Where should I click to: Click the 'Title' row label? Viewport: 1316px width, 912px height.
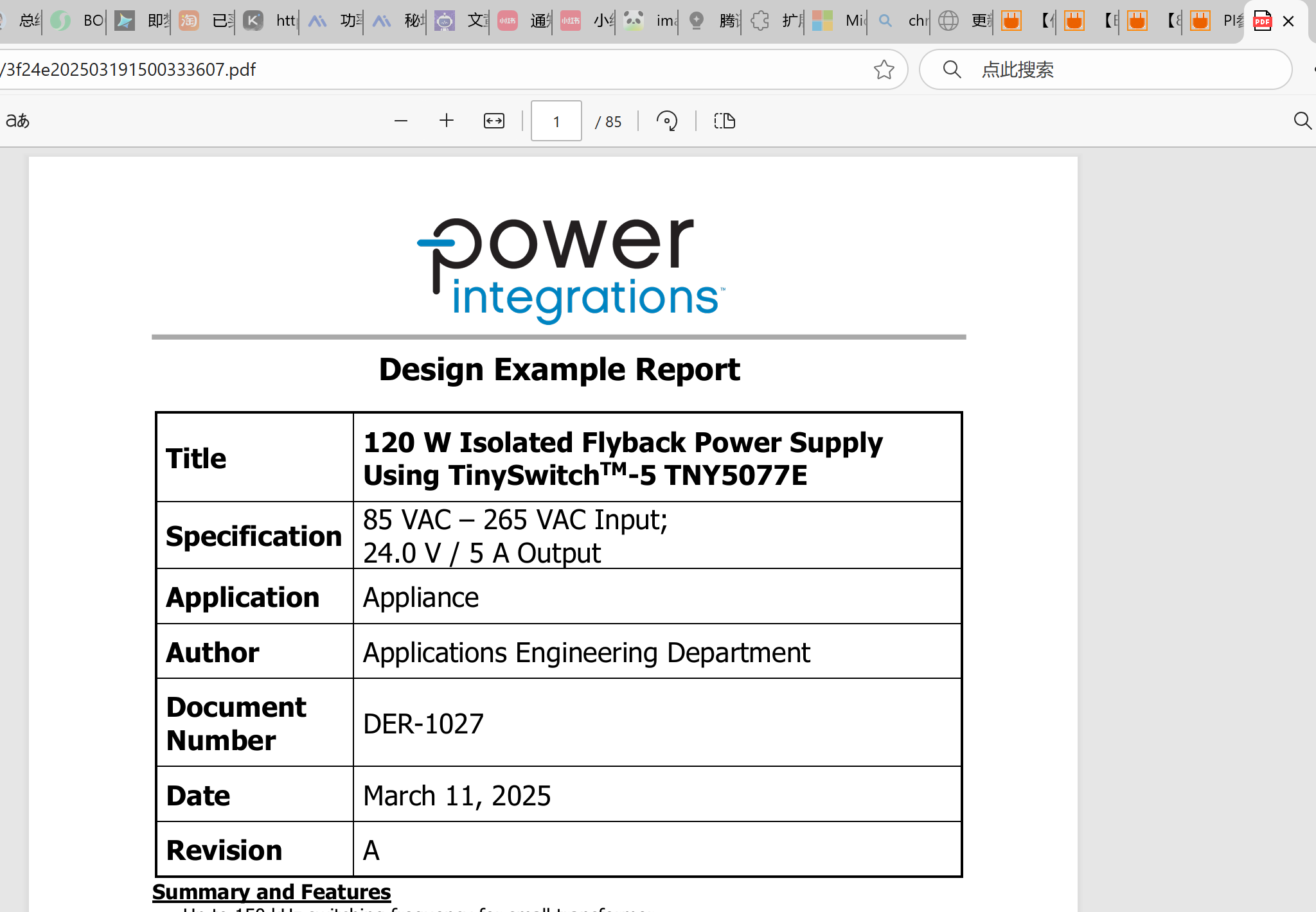coord(196,459)
